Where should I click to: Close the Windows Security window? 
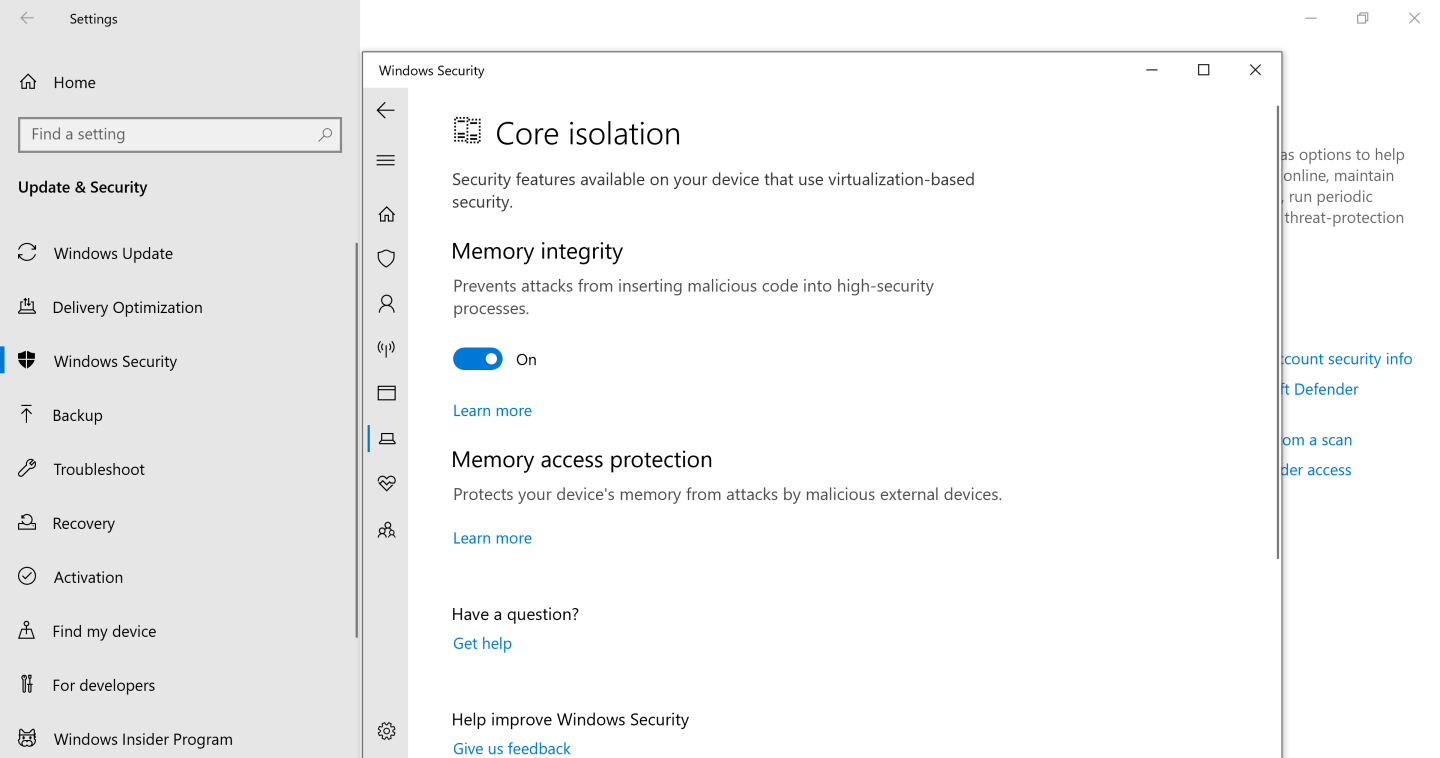click(1255, 70)
